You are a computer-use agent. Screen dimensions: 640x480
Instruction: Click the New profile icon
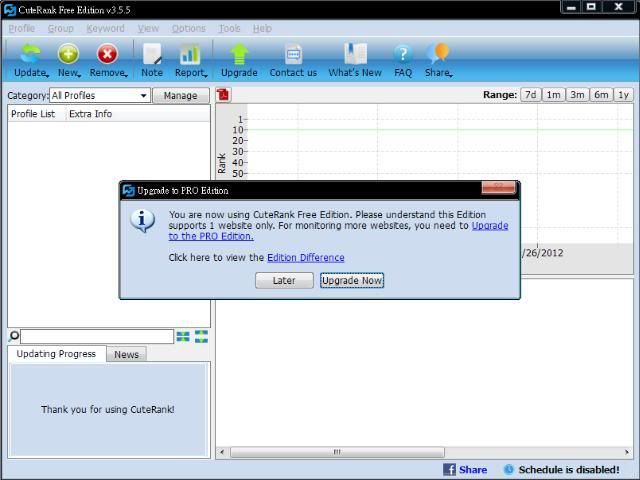point(68,55)
